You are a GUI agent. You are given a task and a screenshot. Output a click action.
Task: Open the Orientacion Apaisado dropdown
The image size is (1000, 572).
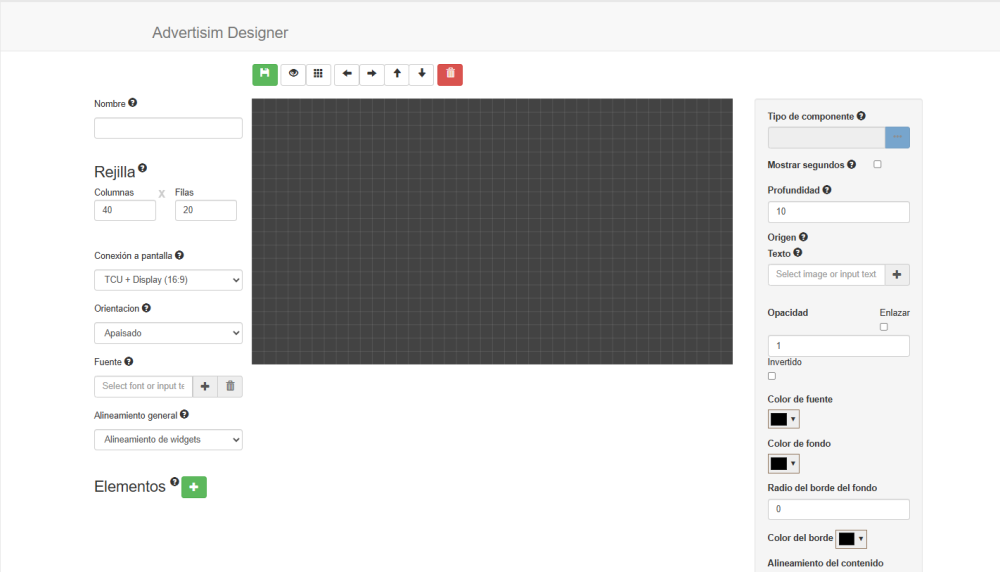click(168, 333)
